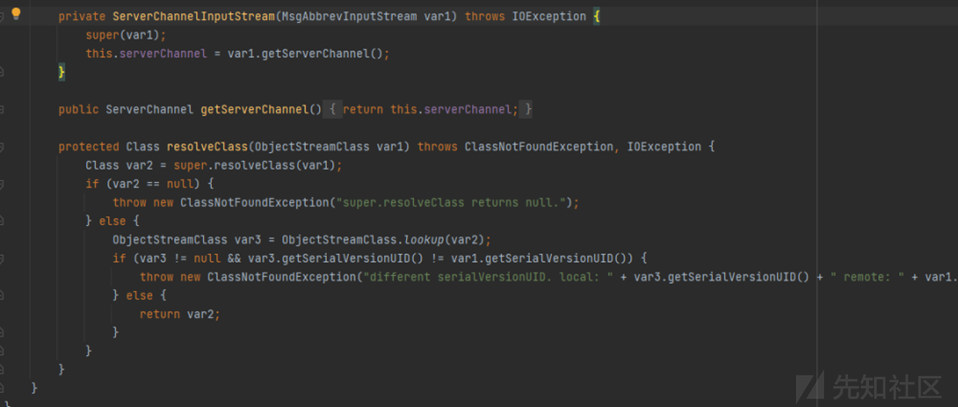Toggle fold marker on 'if (var2 == null)' line
958x407 pixels.
pyautogui.click(x=2, y=185)
